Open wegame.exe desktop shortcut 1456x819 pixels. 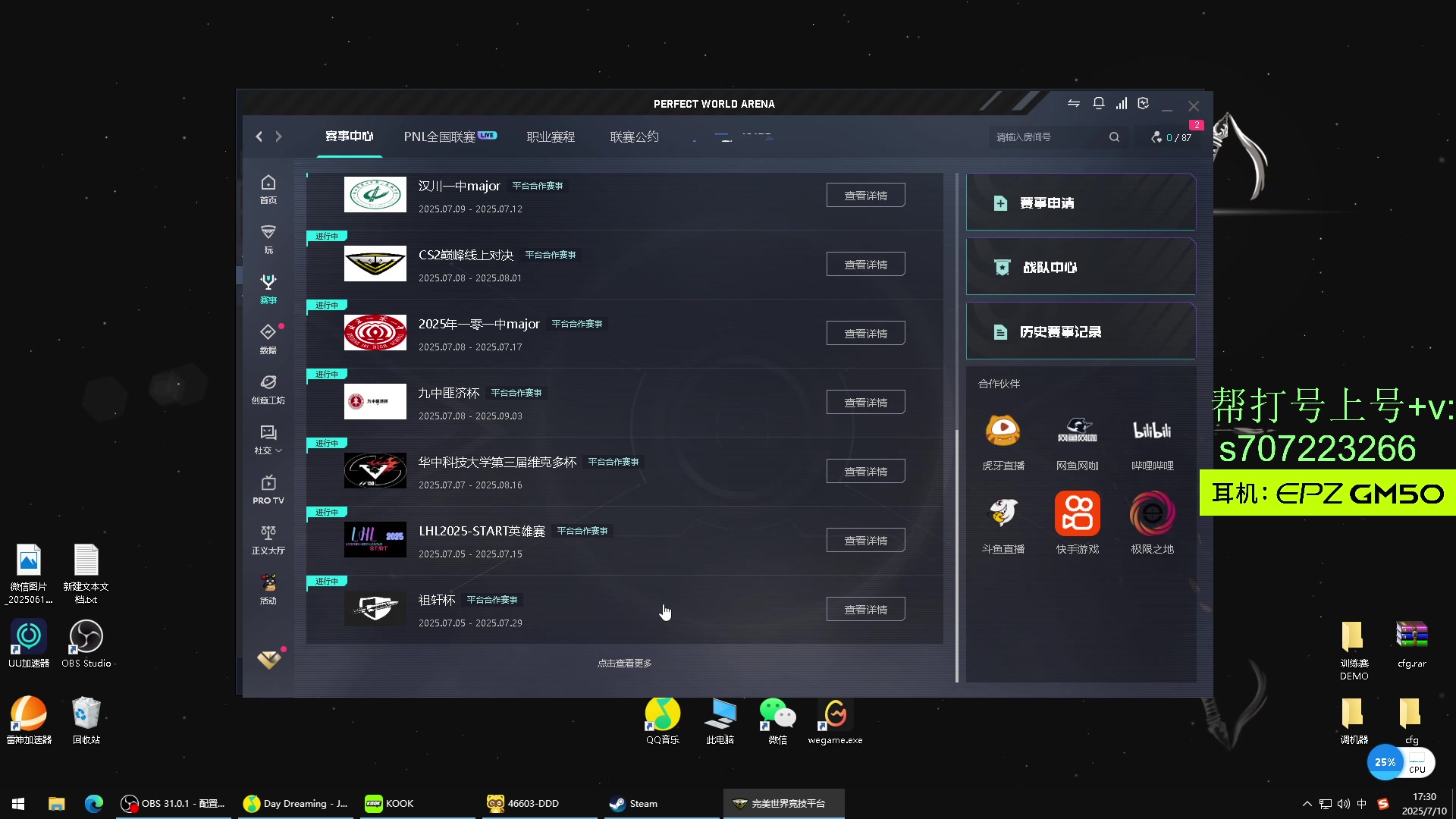(x=835, y=721)
